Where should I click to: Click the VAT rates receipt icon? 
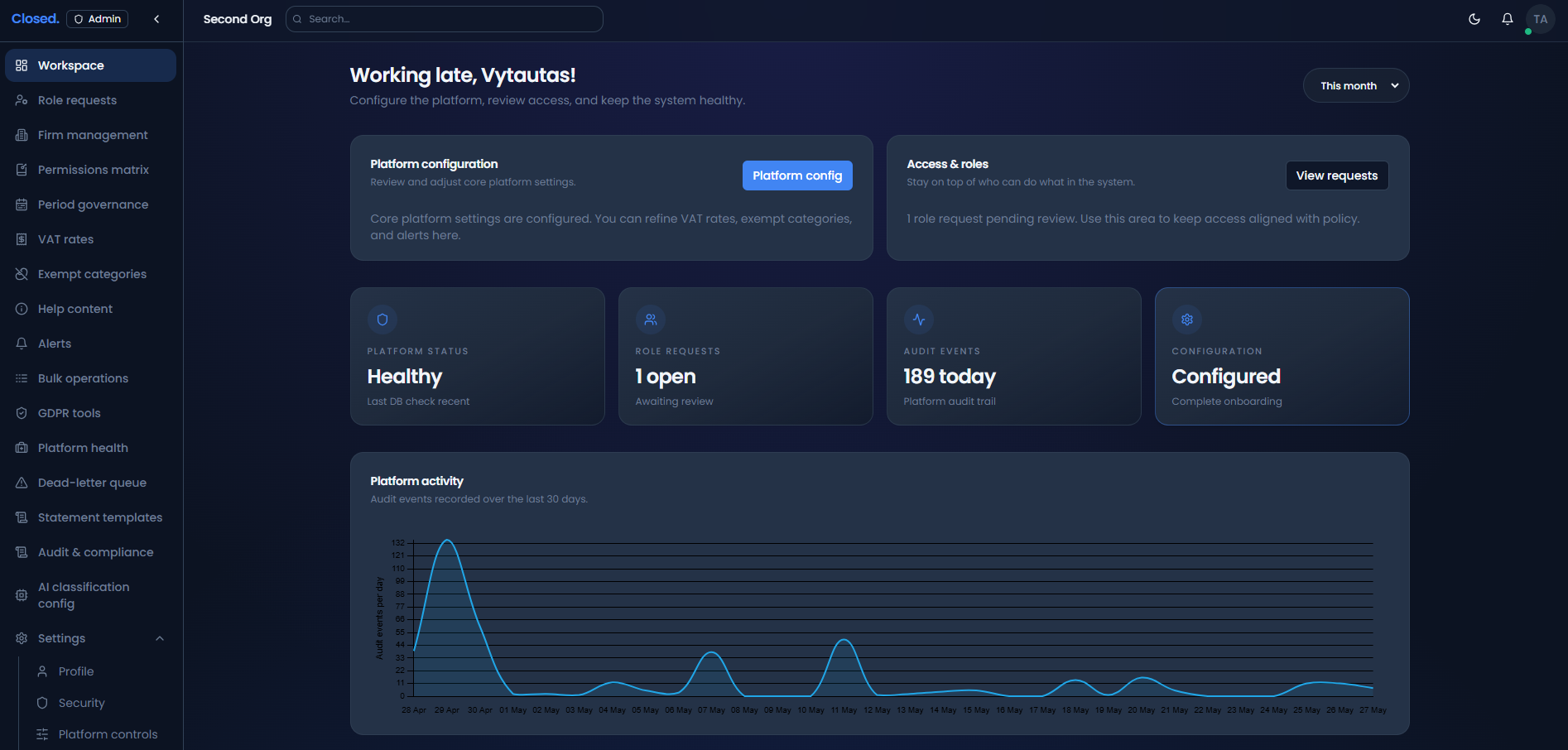pyautogui.click(x=22, y=239)
